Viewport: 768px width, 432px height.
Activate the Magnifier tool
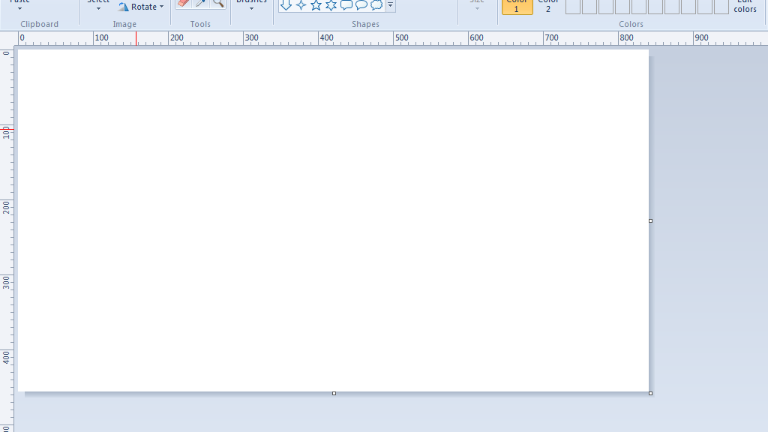tap(217, 4)
